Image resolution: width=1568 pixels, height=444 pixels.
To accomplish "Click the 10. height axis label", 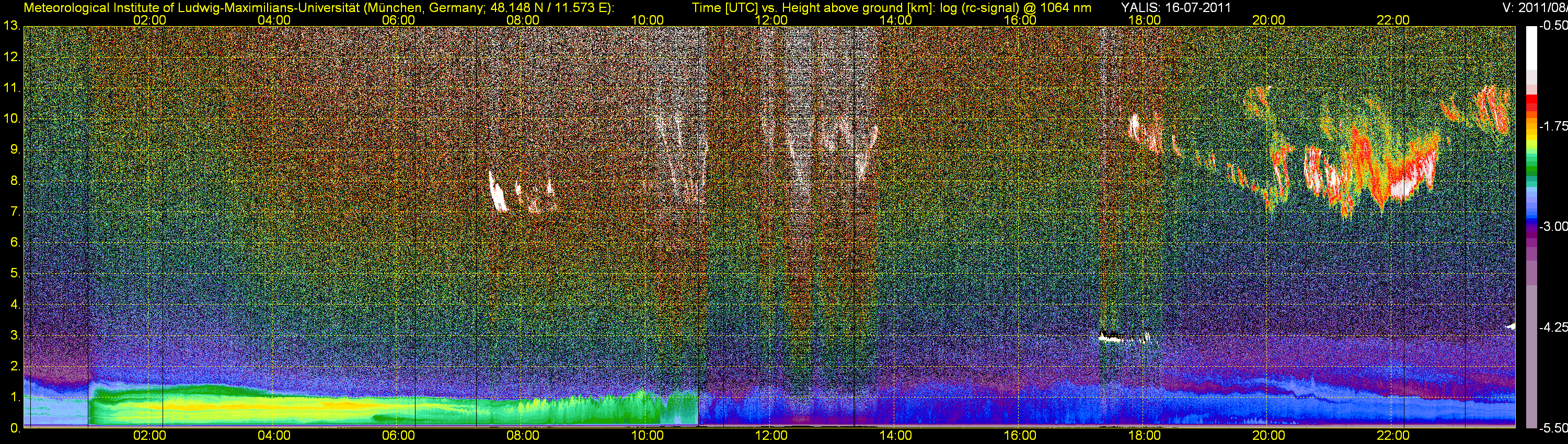I will pos(12,119).
